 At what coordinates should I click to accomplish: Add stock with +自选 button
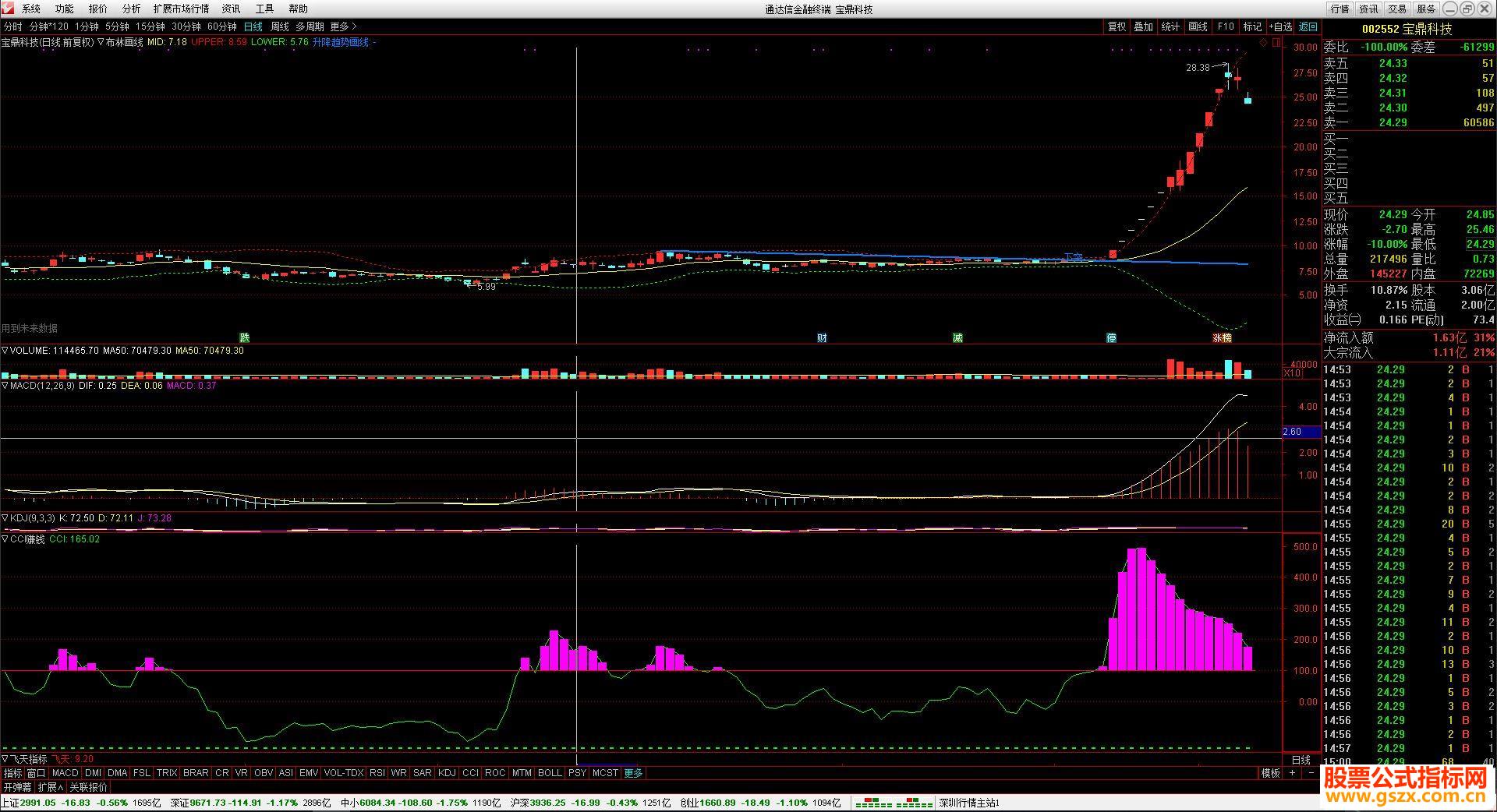point(1280,26)
